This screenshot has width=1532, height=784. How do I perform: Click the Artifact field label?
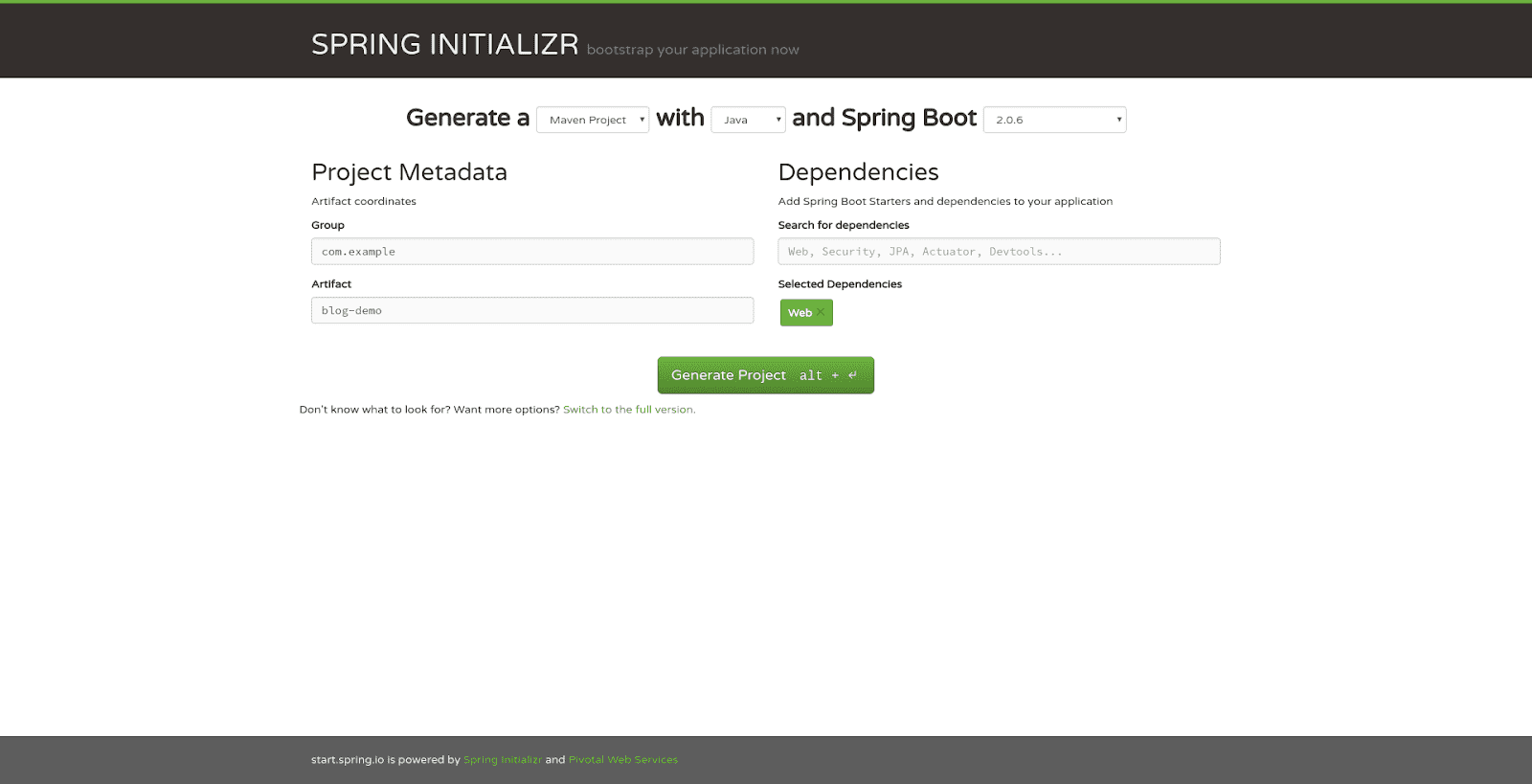(331, 284)
